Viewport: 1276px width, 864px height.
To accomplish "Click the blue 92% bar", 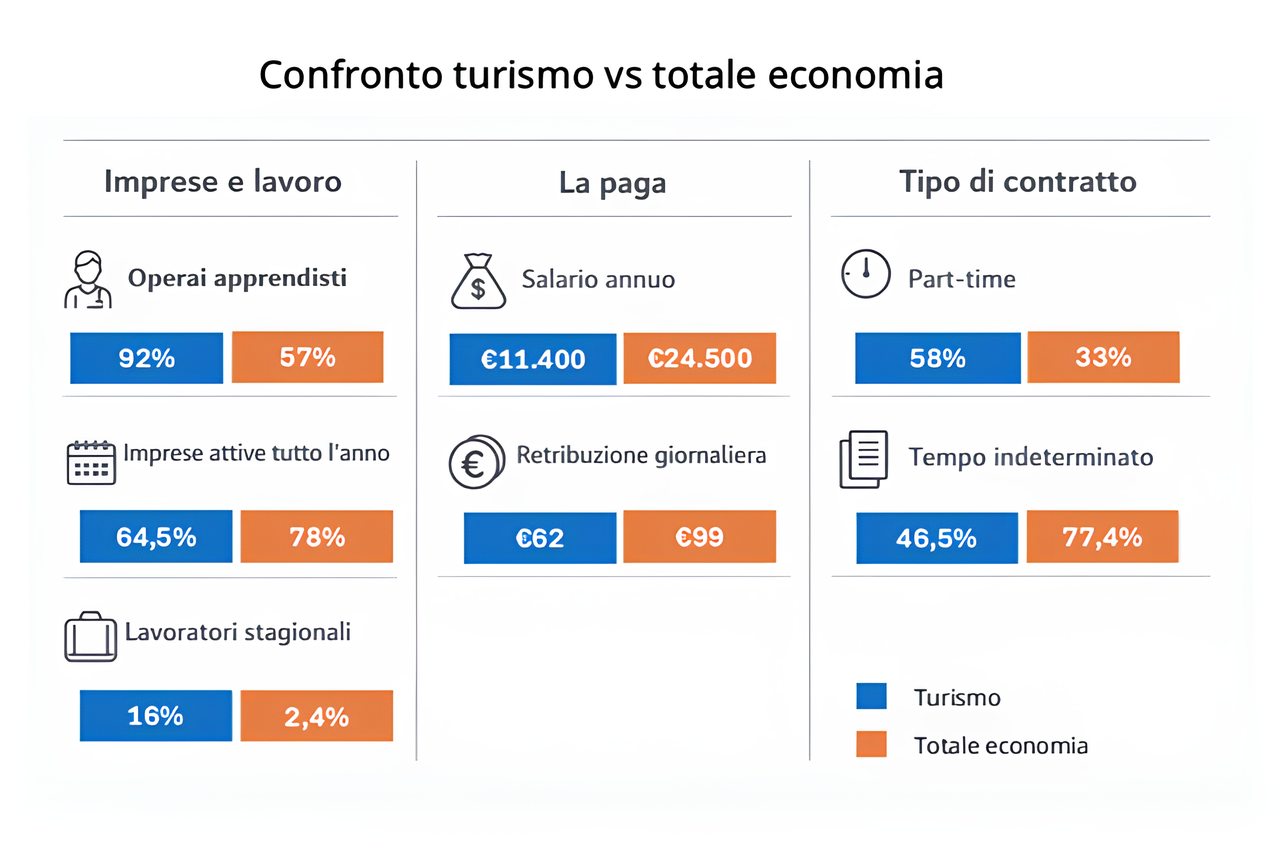I will point(147,358).
